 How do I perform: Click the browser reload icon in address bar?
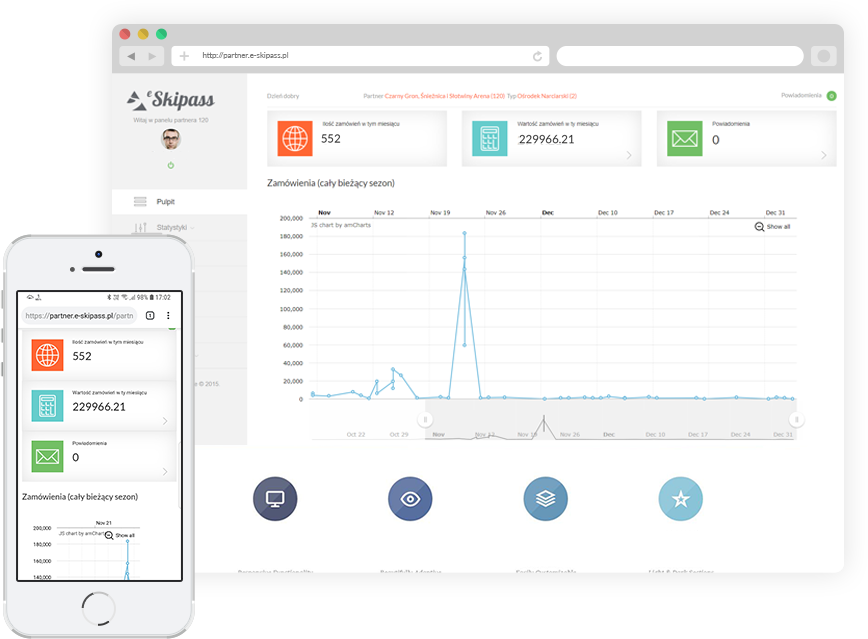pos(538,56)
